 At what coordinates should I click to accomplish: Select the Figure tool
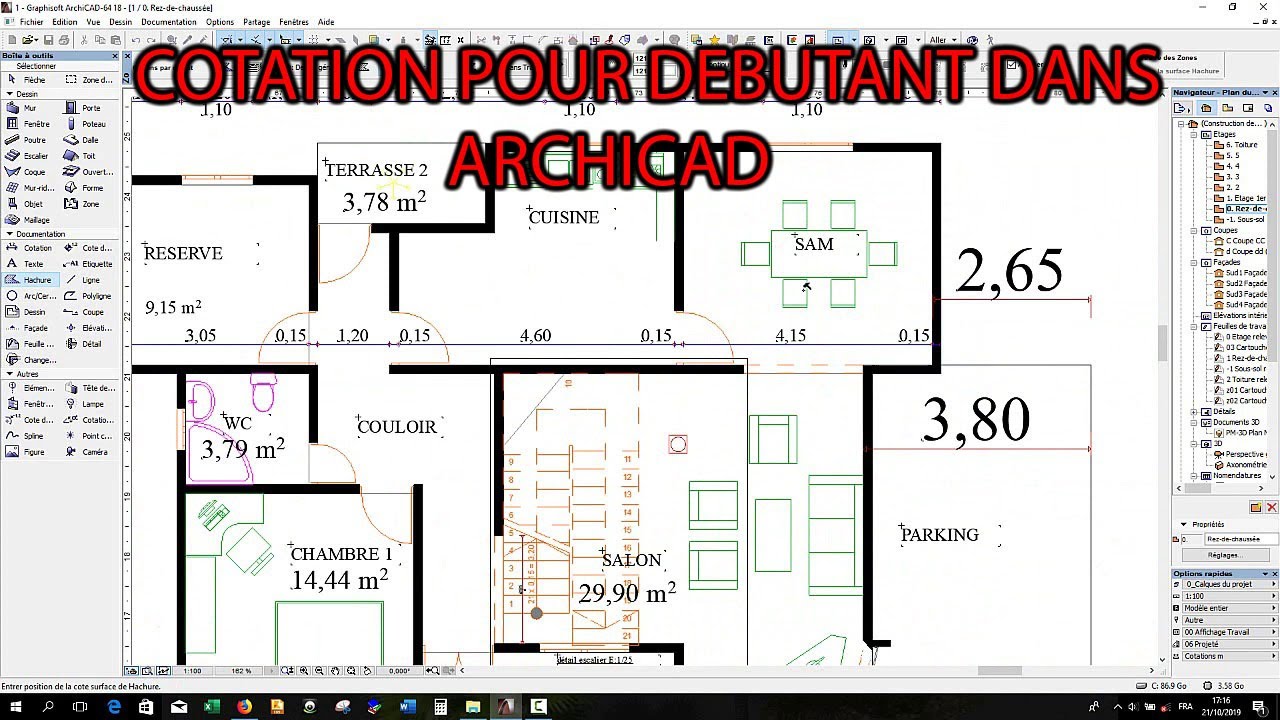[32, 452]
